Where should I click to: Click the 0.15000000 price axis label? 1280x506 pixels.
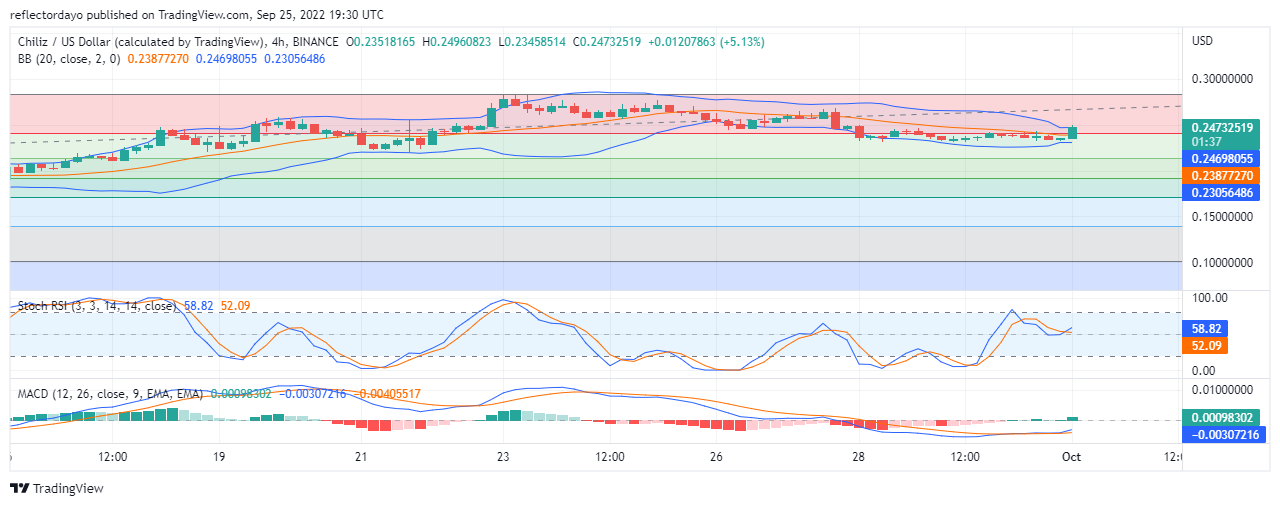coord(1221,216)
